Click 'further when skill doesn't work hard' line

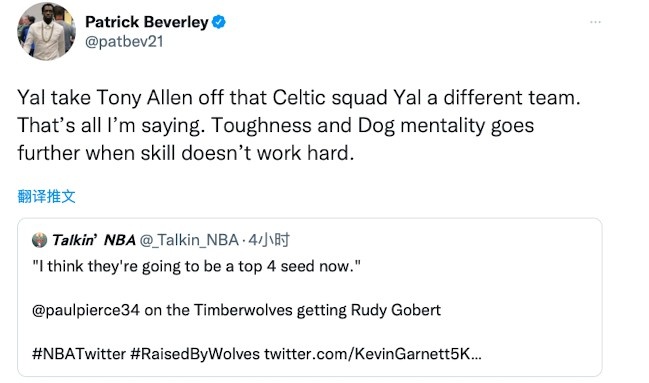pyautogui.click(x=186, y=154)
